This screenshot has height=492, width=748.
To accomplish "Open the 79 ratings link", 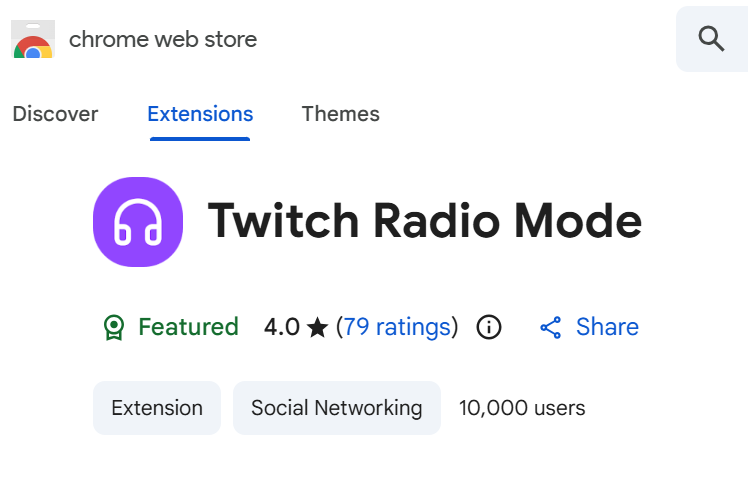I will pos(396,327).
